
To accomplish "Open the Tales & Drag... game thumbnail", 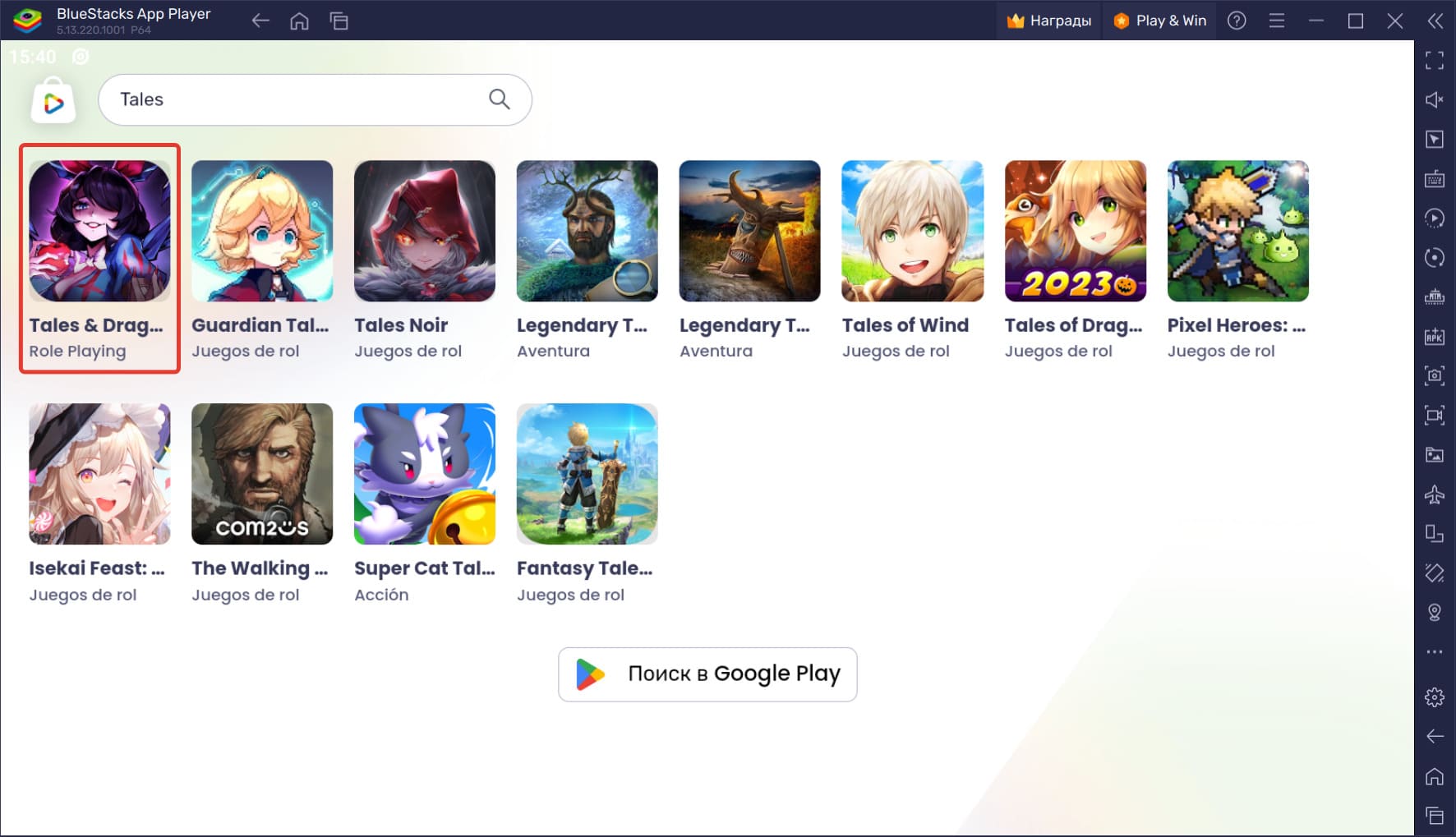I will click(x=99, y=231).
